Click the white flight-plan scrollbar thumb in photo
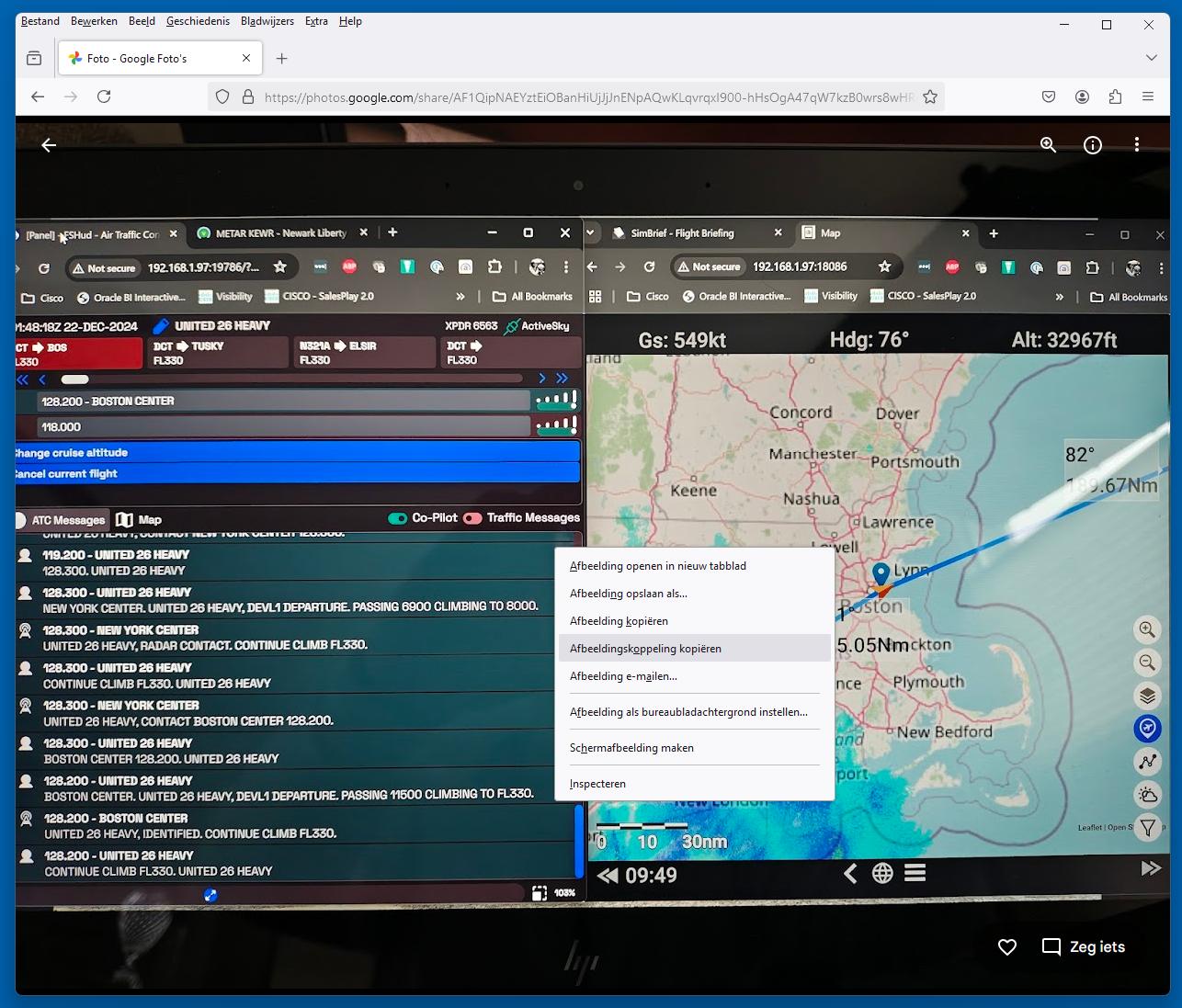Screen dimensions: 1182x1008 pos(75,379)
